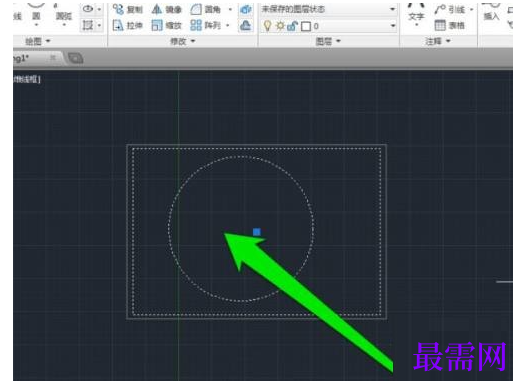Select the Fillet (圆角) tool
This screenshot has height=388, width=525.
[x=206, y=9]
